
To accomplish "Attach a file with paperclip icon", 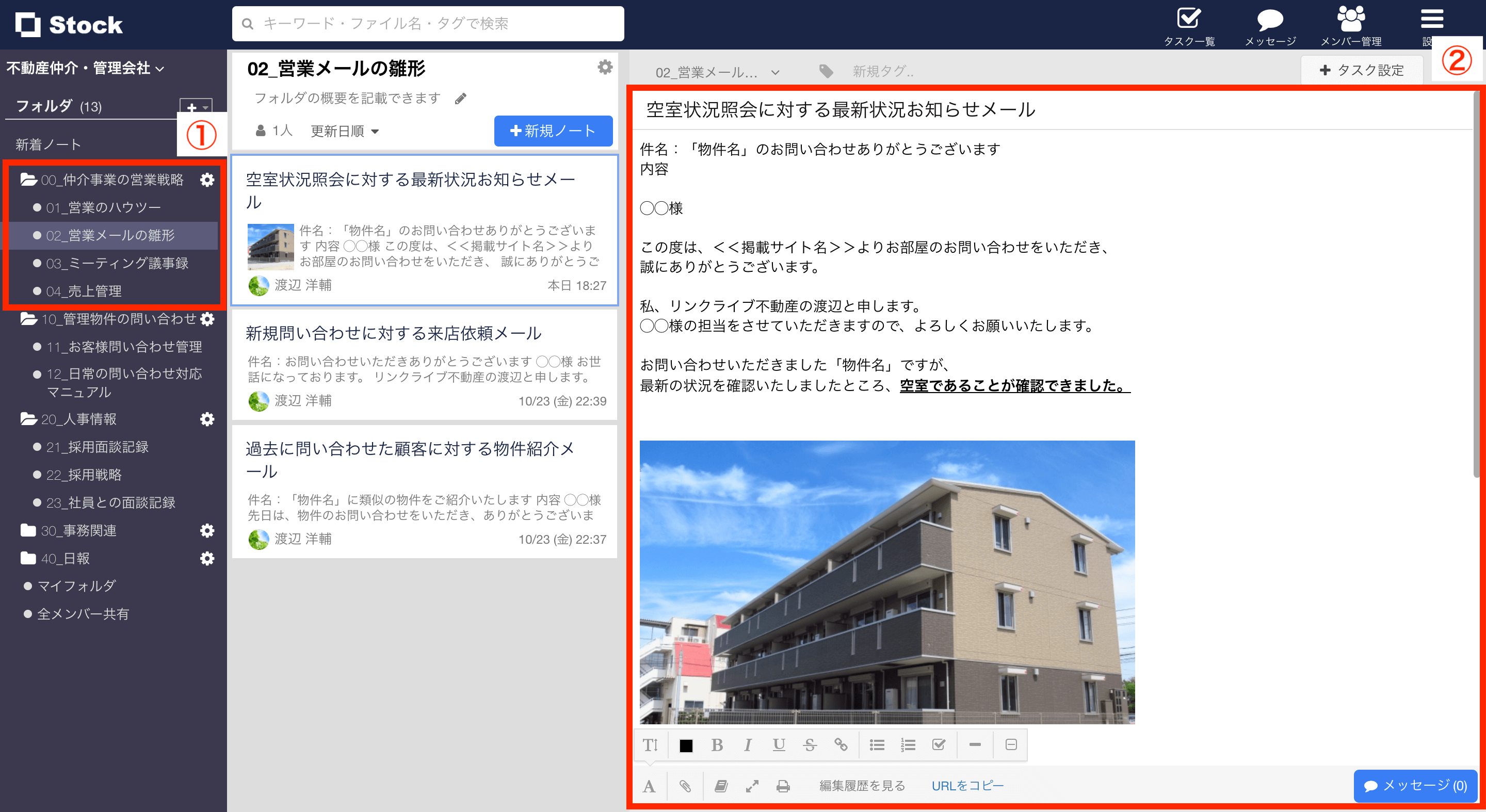I will (x=685, y=786).
